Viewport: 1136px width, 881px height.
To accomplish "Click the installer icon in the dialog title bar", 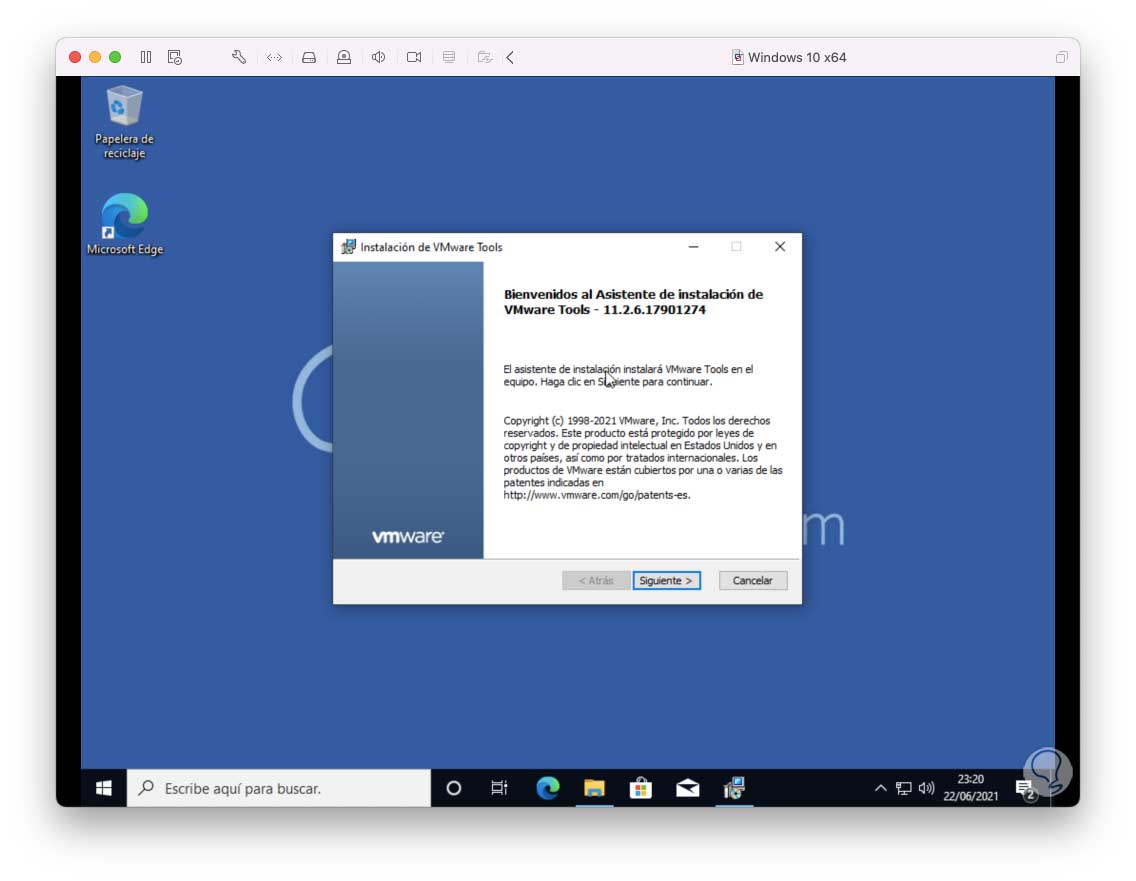I will pyautogui.click(x=348, y=247).
